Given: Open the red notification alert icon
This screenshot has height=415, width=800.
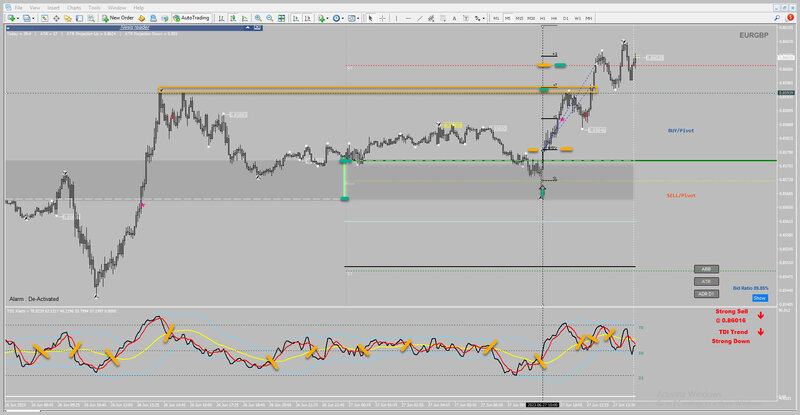Looking at the screenshot, I should [x=790, y=18].
